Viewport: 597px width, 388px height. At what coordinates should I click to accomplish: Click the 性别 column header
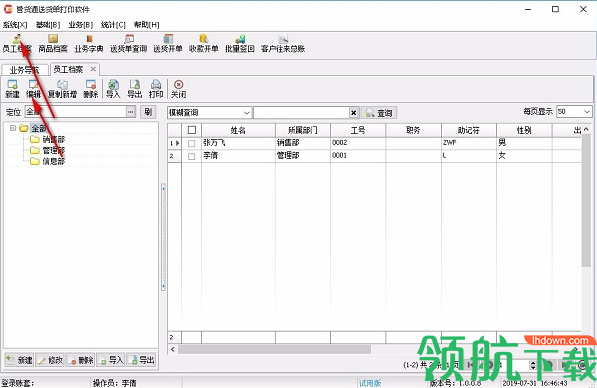(x=524, y=130)
